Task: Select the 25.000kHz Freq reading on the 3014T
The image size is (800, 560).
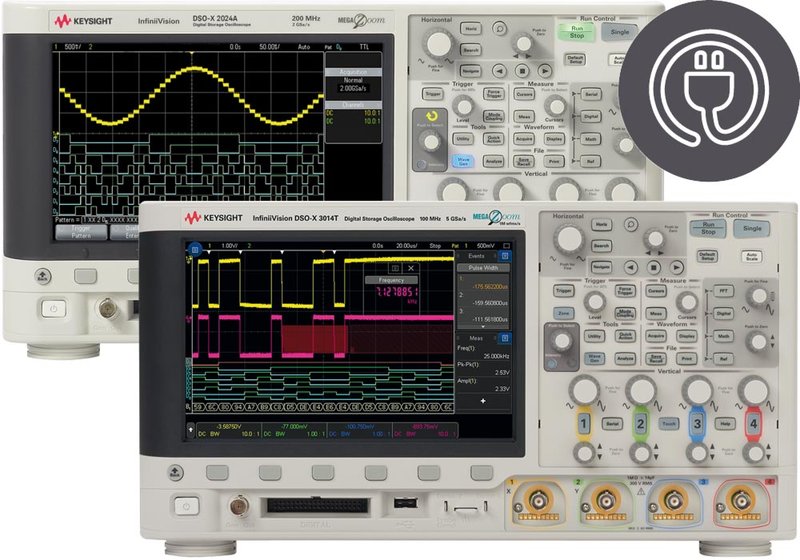Action: (x=496, y=356)
